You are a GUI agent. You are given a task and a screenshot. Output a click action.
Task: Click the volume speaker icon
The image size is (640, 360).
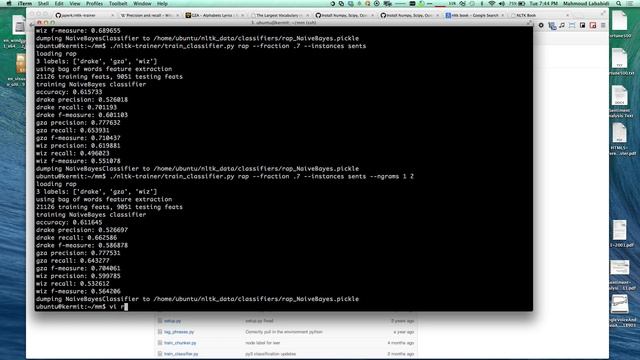(x=502, y=3)
